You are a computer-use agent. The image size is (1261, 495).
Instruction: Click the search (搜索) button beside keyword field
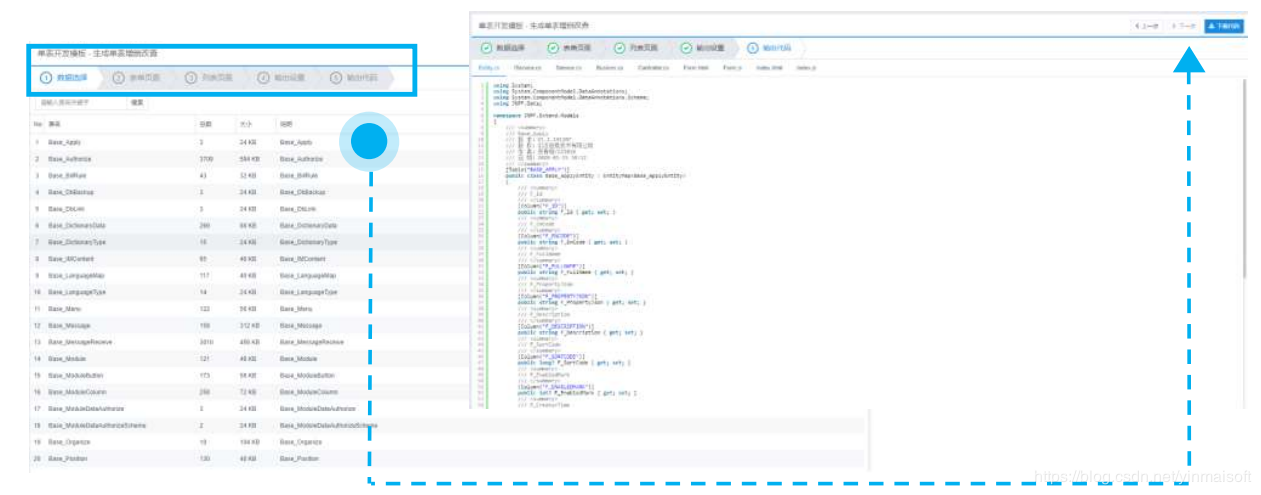(x=137, y=102)
